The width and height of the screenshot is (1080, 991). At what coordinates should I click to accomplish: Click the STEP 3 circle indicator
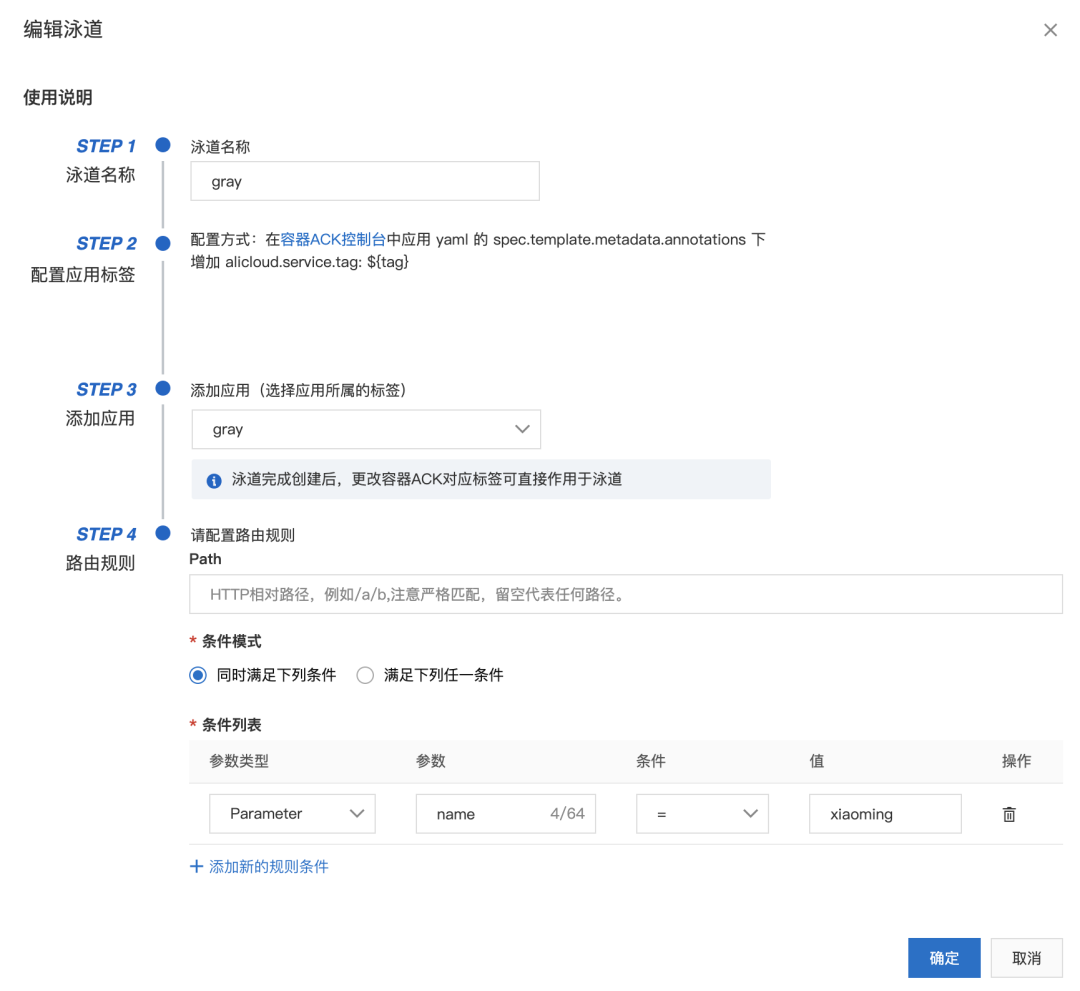click(x=162, y=388)
